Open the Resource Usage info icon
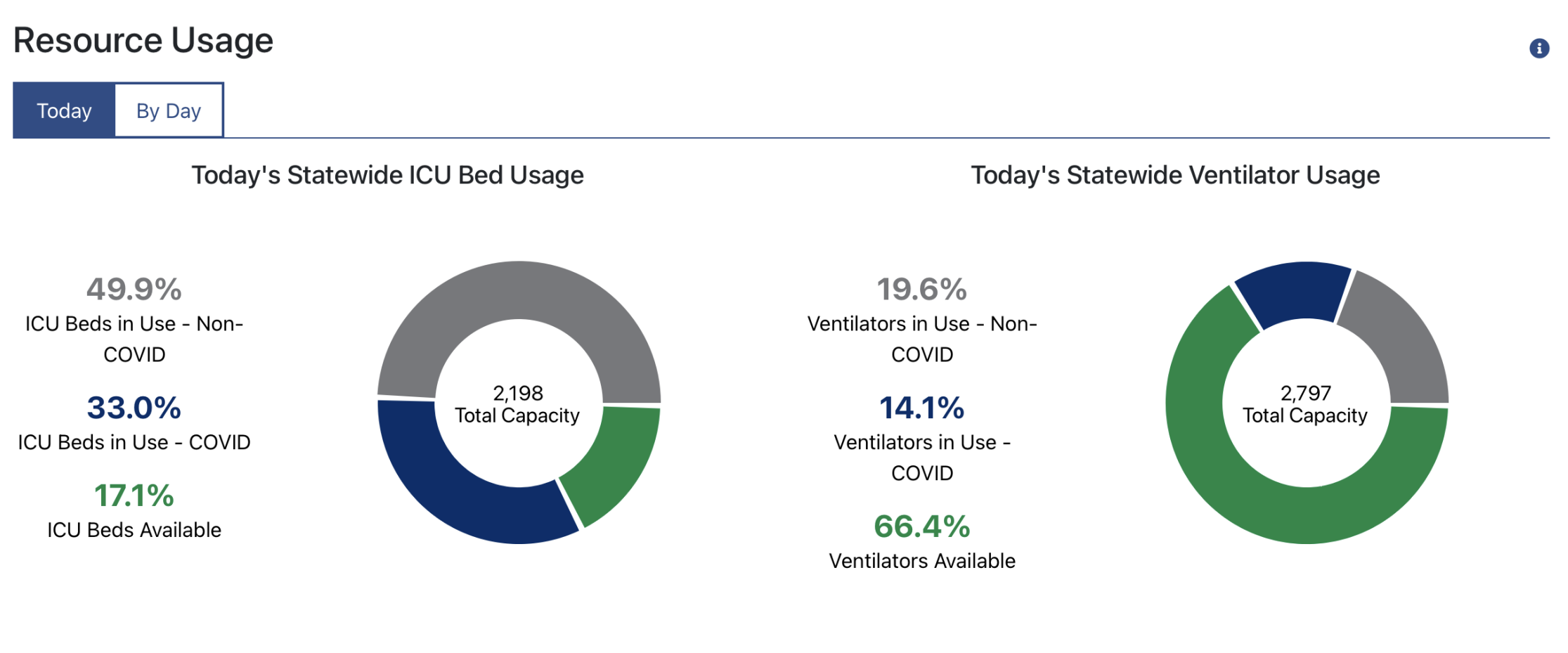 tap(1540, 48)
